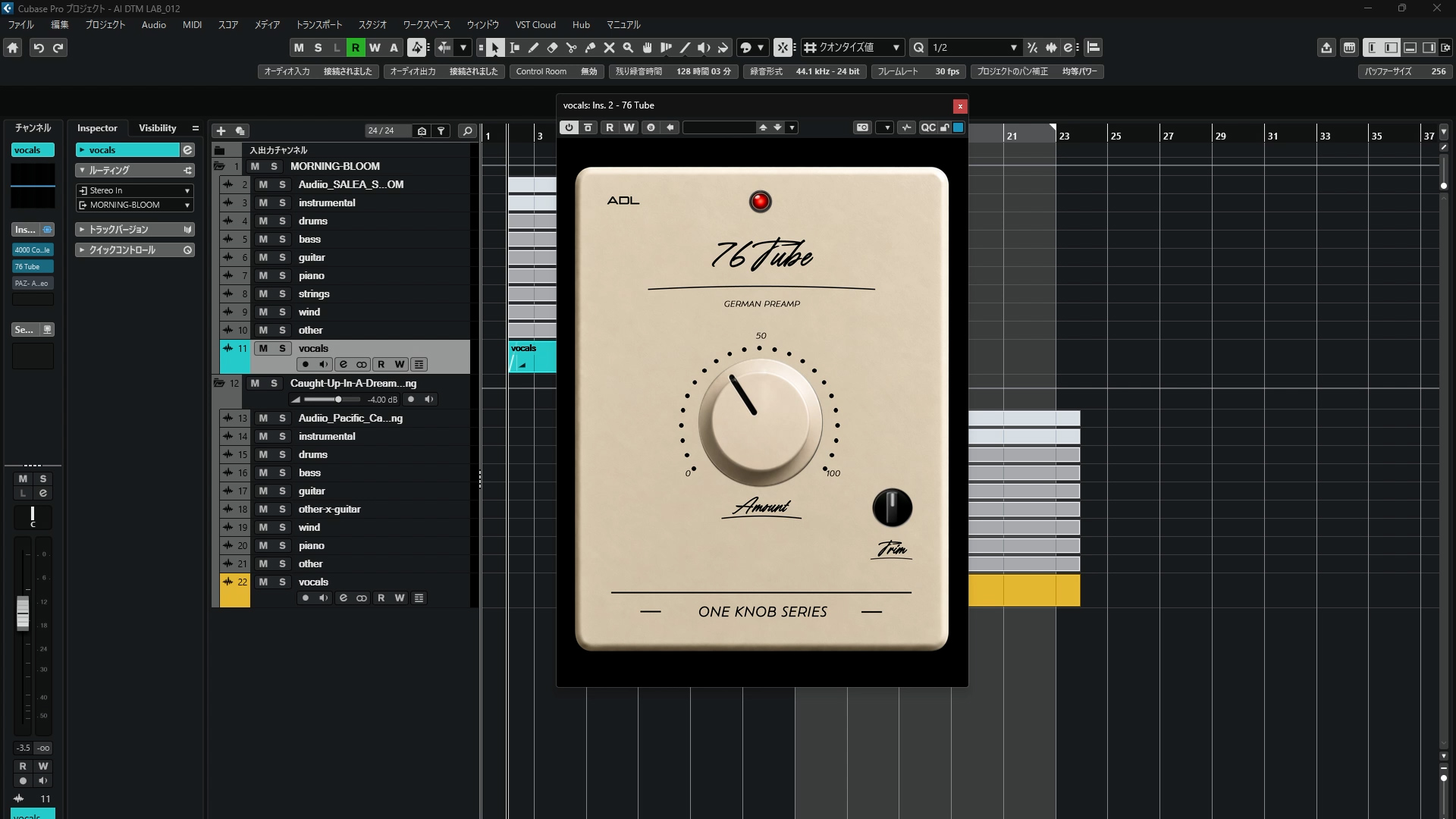Toggle the Snap icon in the toolbar

(783, 48)
